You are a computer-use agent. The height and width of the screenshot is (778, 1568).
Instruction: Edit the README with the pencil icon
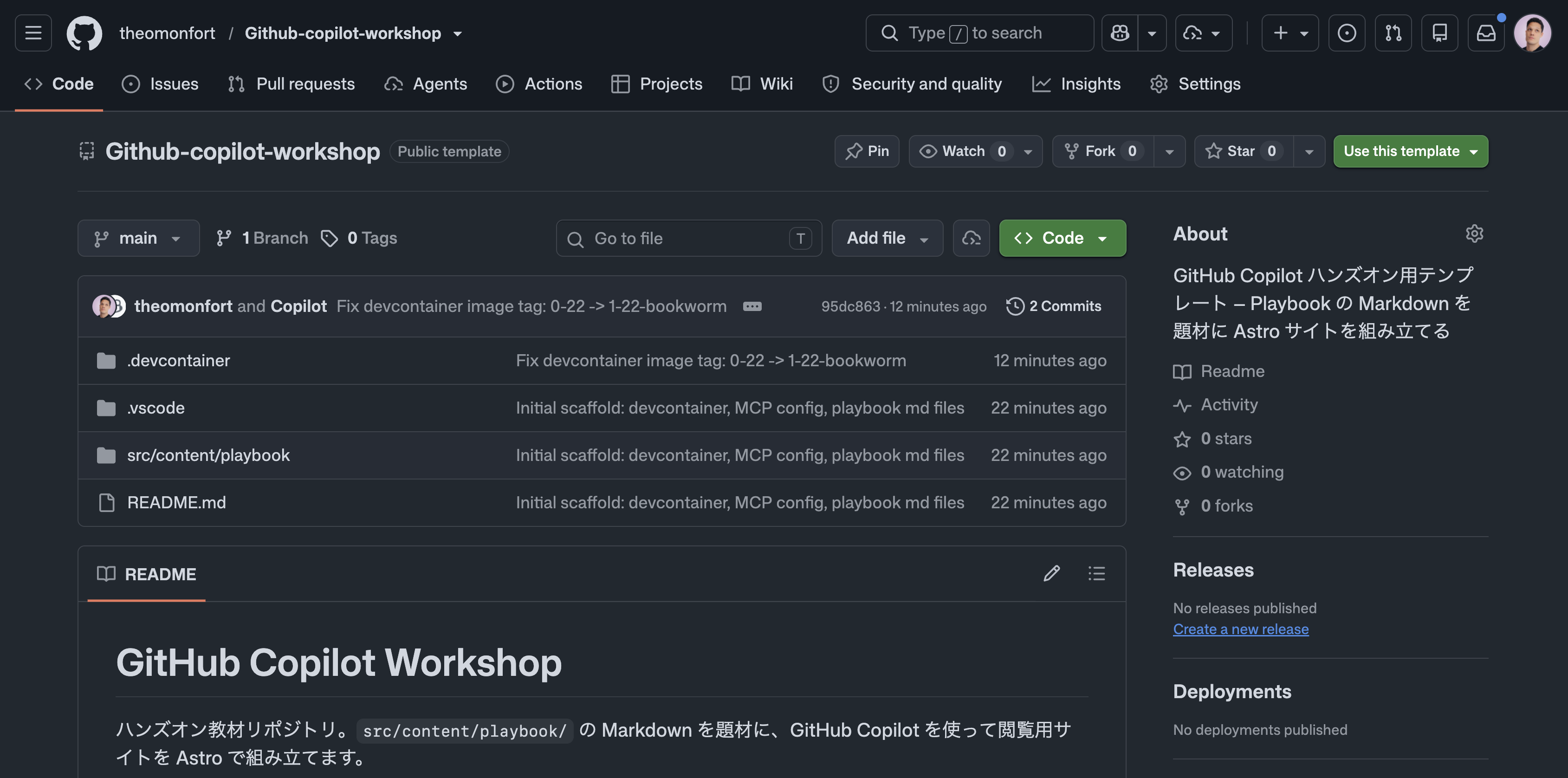pyautogui.click(x=1051, y=573)
